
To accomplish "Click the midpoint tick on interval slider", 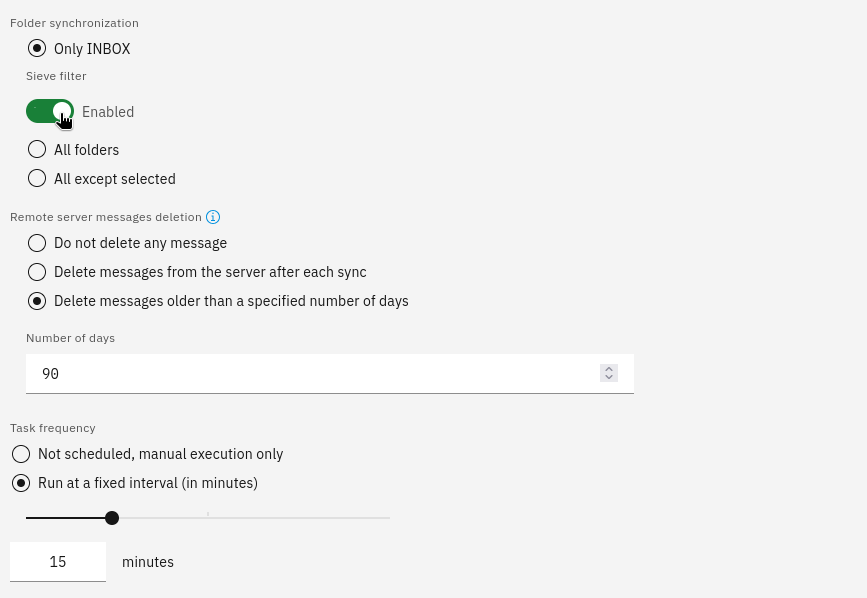I will pyautogui.click(x=208, y=515).
